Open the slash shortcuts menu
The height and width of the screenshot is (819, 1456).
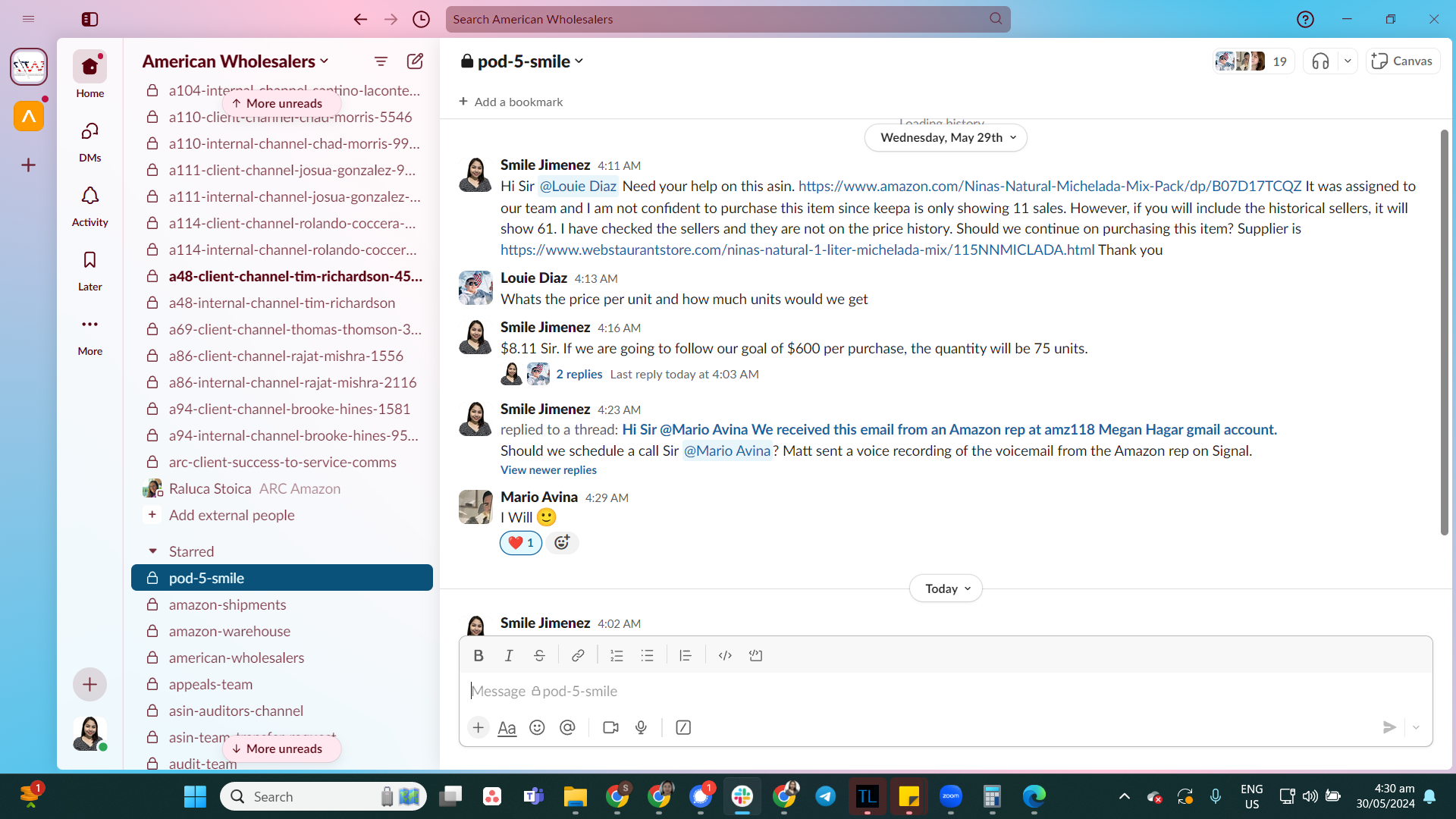coord(683,728)
